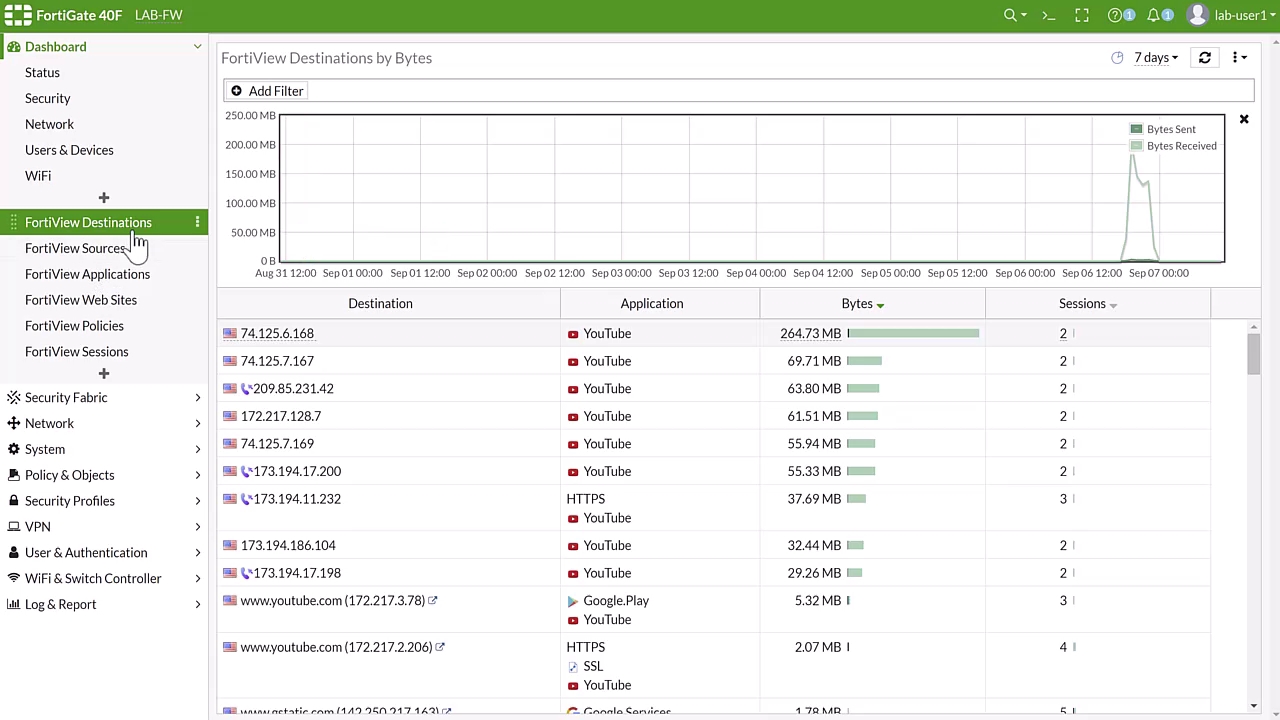Click the Add Filter button
This screenshot has width=1280, height=720.
click(266, 91)
